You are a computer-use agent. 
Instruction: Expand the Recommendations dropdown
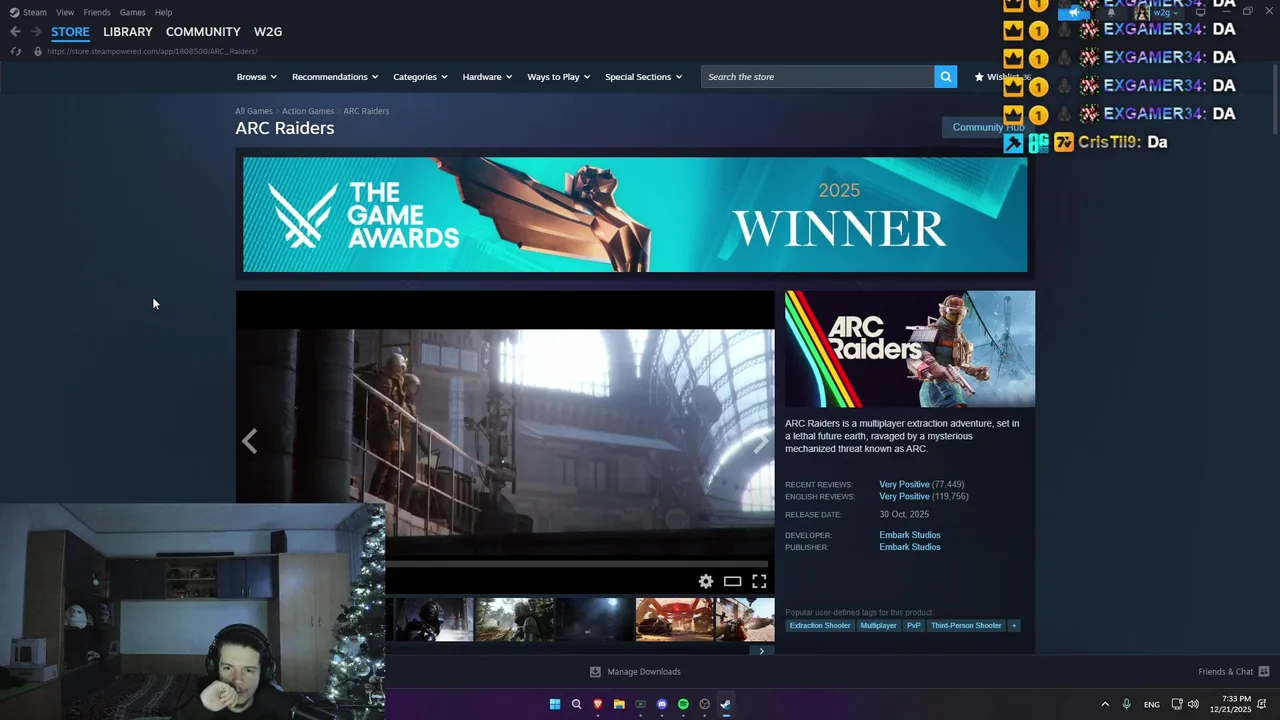pos(335,77)
